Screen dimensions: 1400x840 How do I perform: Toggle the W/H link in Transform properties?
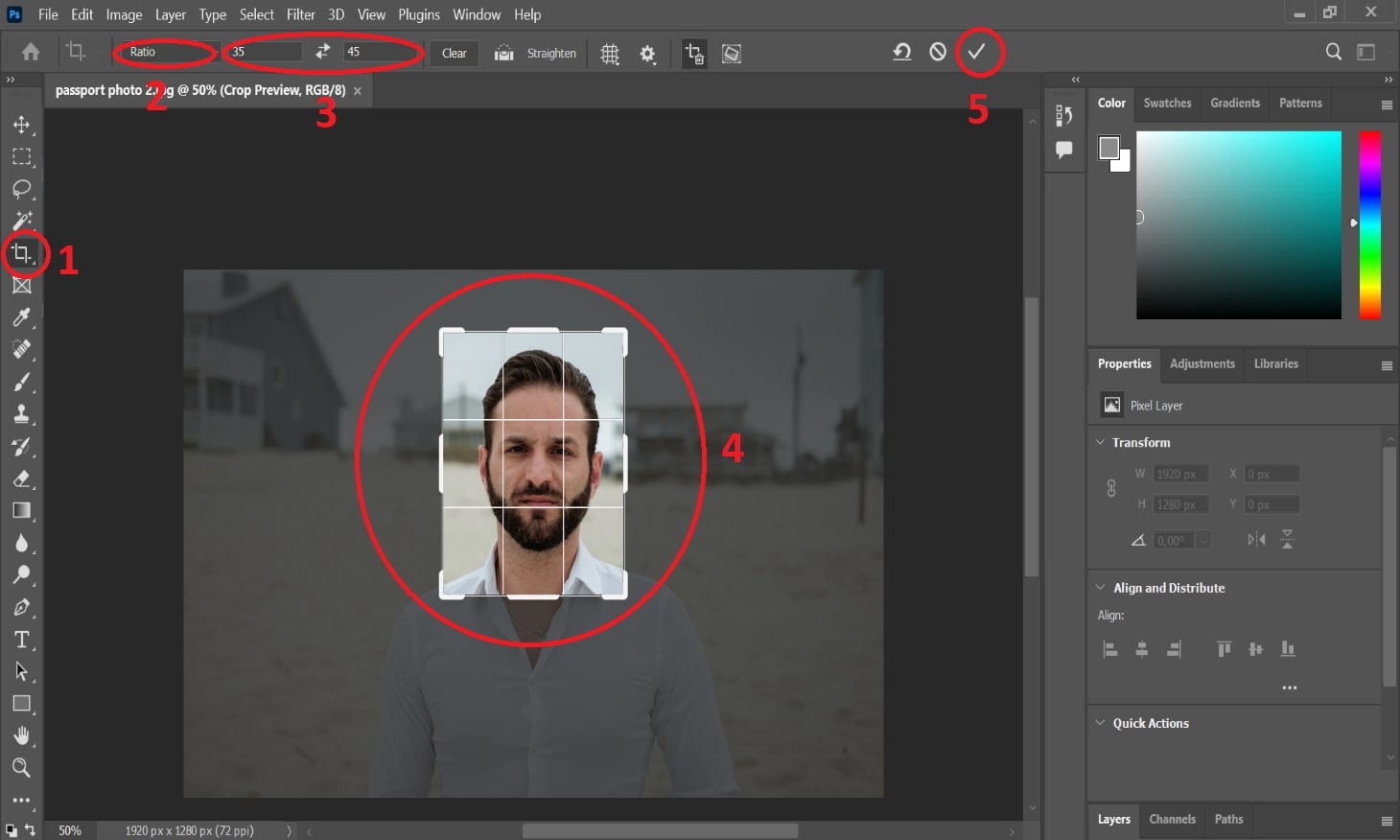(x=1110, y=488)
